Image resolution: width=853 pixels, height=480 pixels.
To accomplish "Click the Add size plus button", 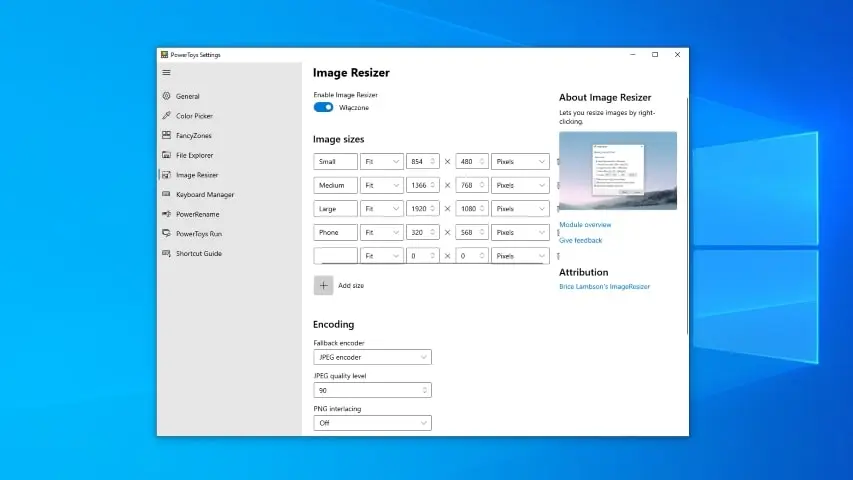I will click(x=324, y=285).
